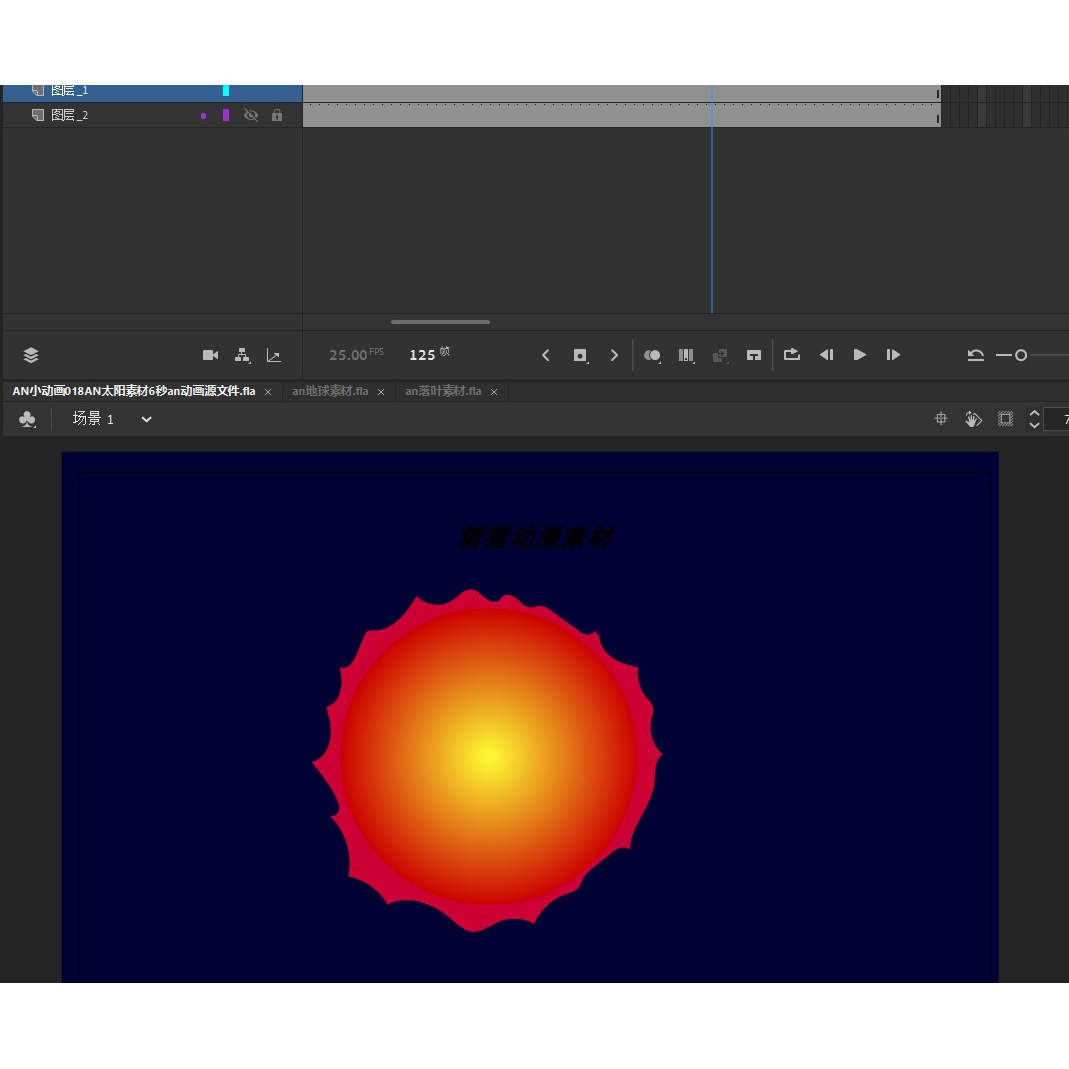Toggle clip content outside stage icon
Viewport: 1069px width, 1069px height.
[x=1006, y=419]
